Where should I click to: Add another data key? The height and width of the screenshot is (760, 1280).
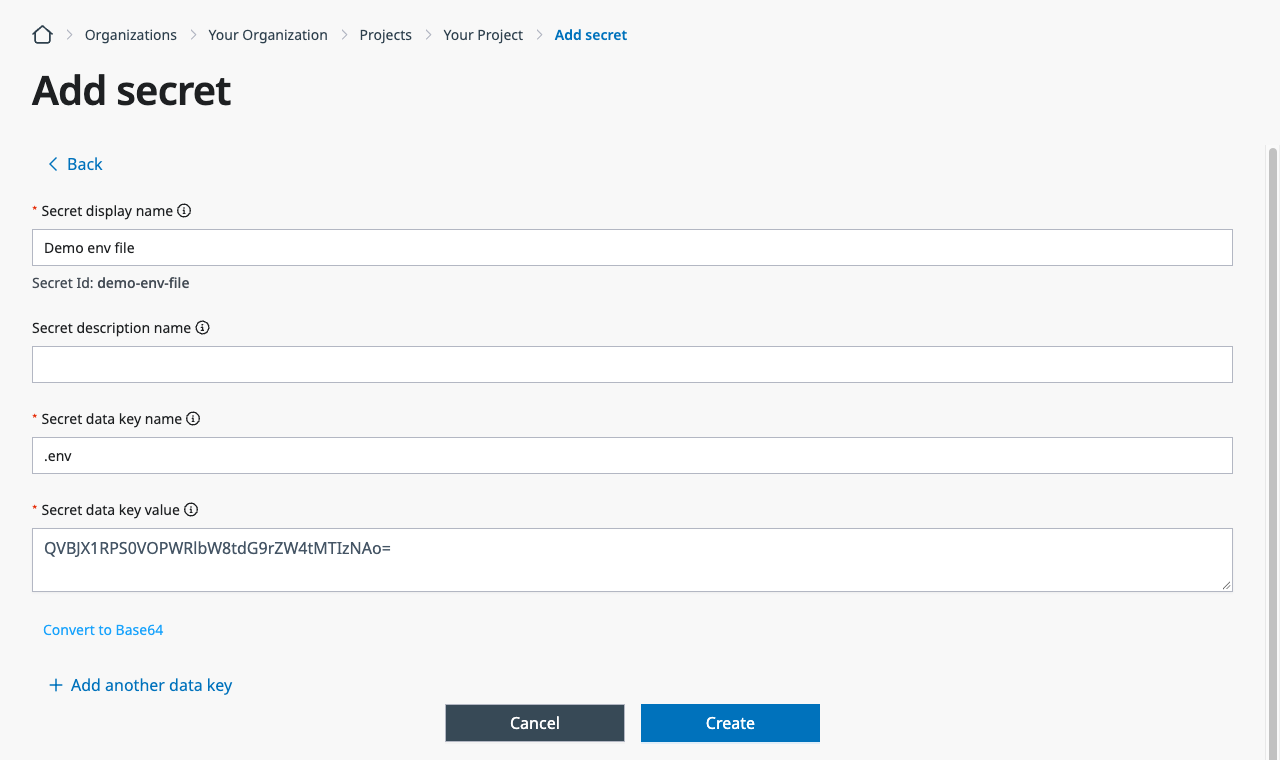(x=141, y=685)
